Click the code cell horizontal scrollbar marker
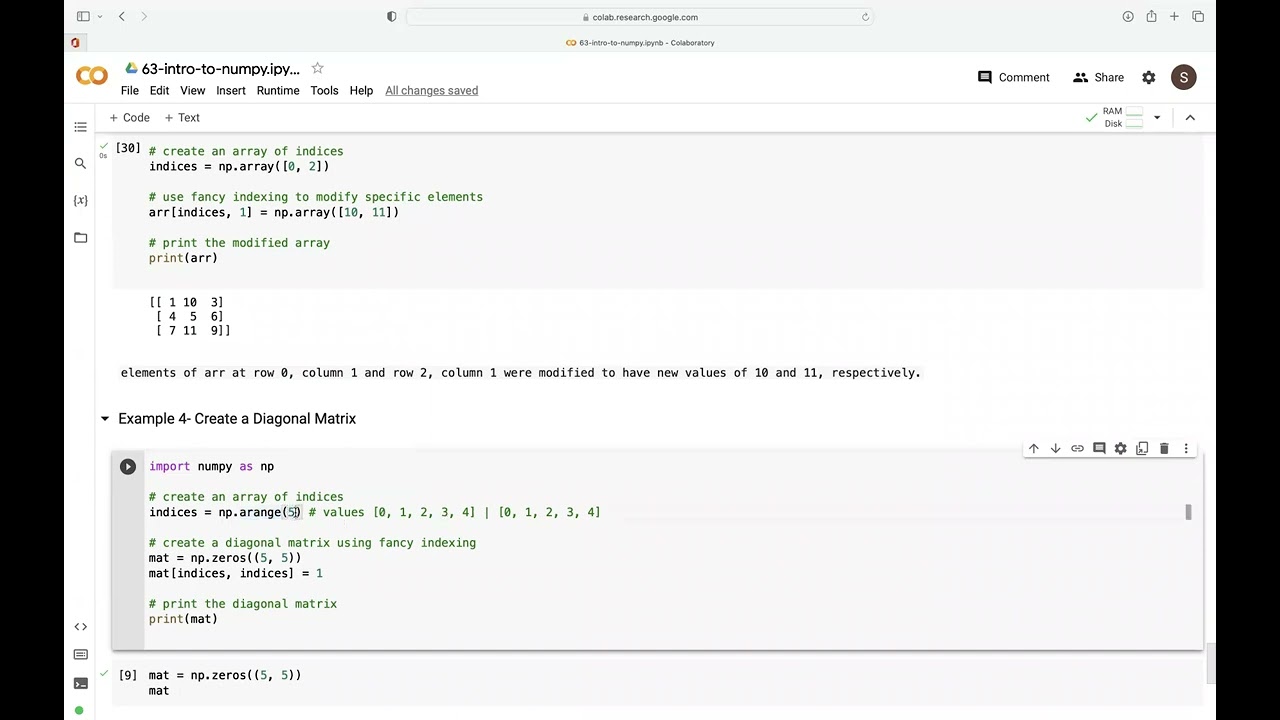The width and height of the screenshot is (1280, 720). pyautogui.click(x=1188, y=512)
